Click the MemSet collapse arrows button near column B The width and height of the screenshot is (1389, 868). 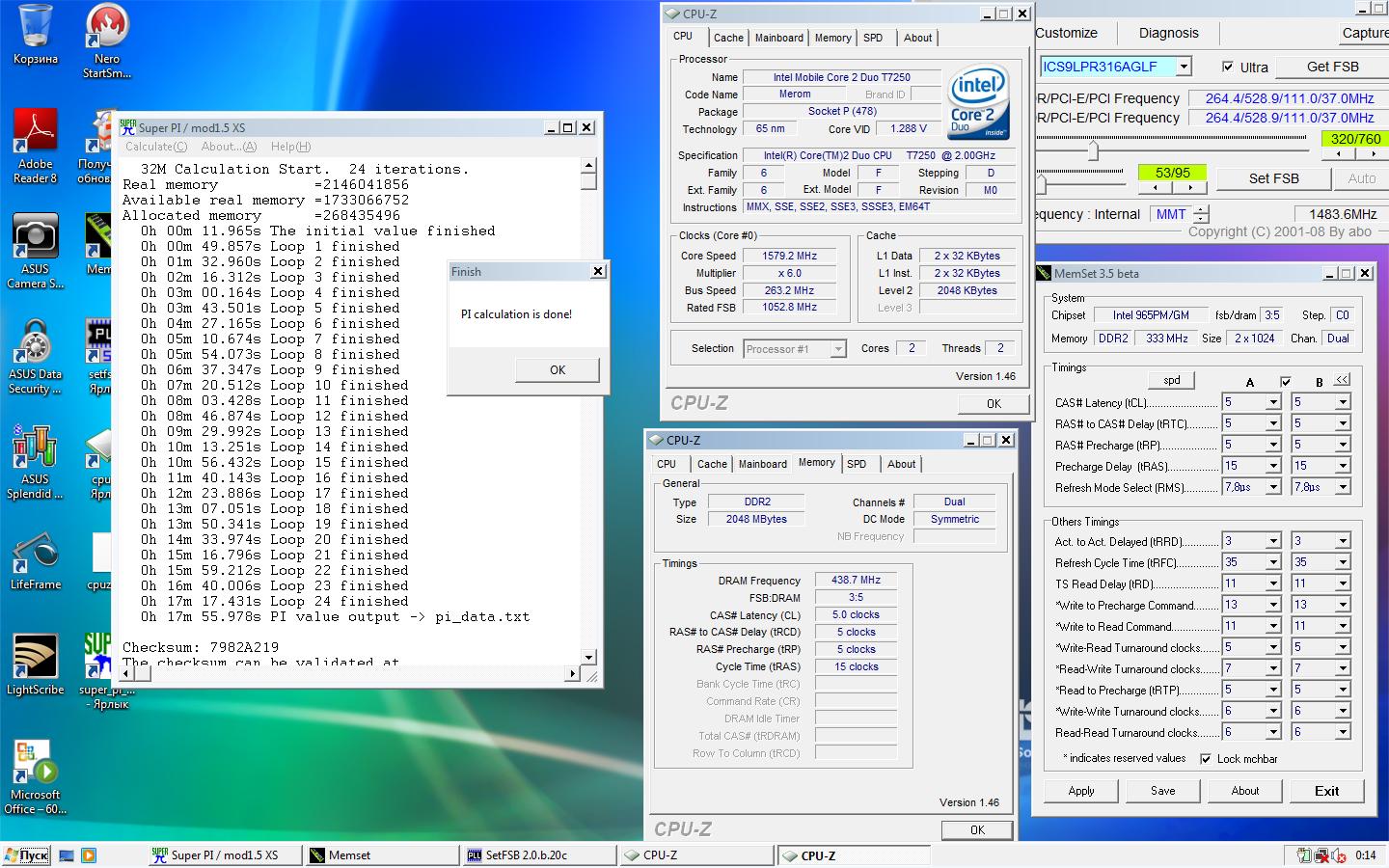(1342, 380)
